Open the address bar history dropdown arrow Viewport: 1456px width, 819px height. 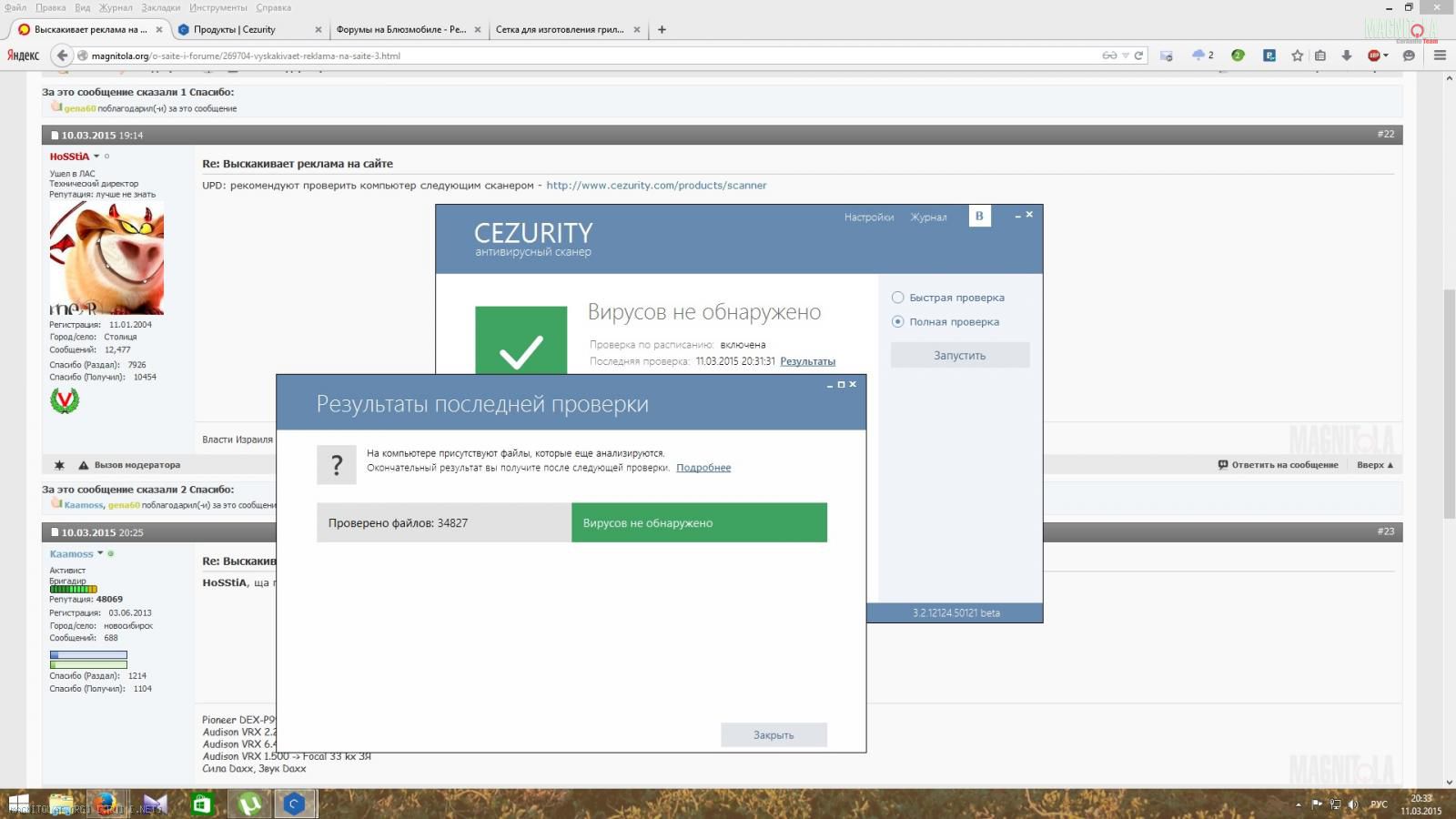pyautogui.click(x=1126, y=56)
